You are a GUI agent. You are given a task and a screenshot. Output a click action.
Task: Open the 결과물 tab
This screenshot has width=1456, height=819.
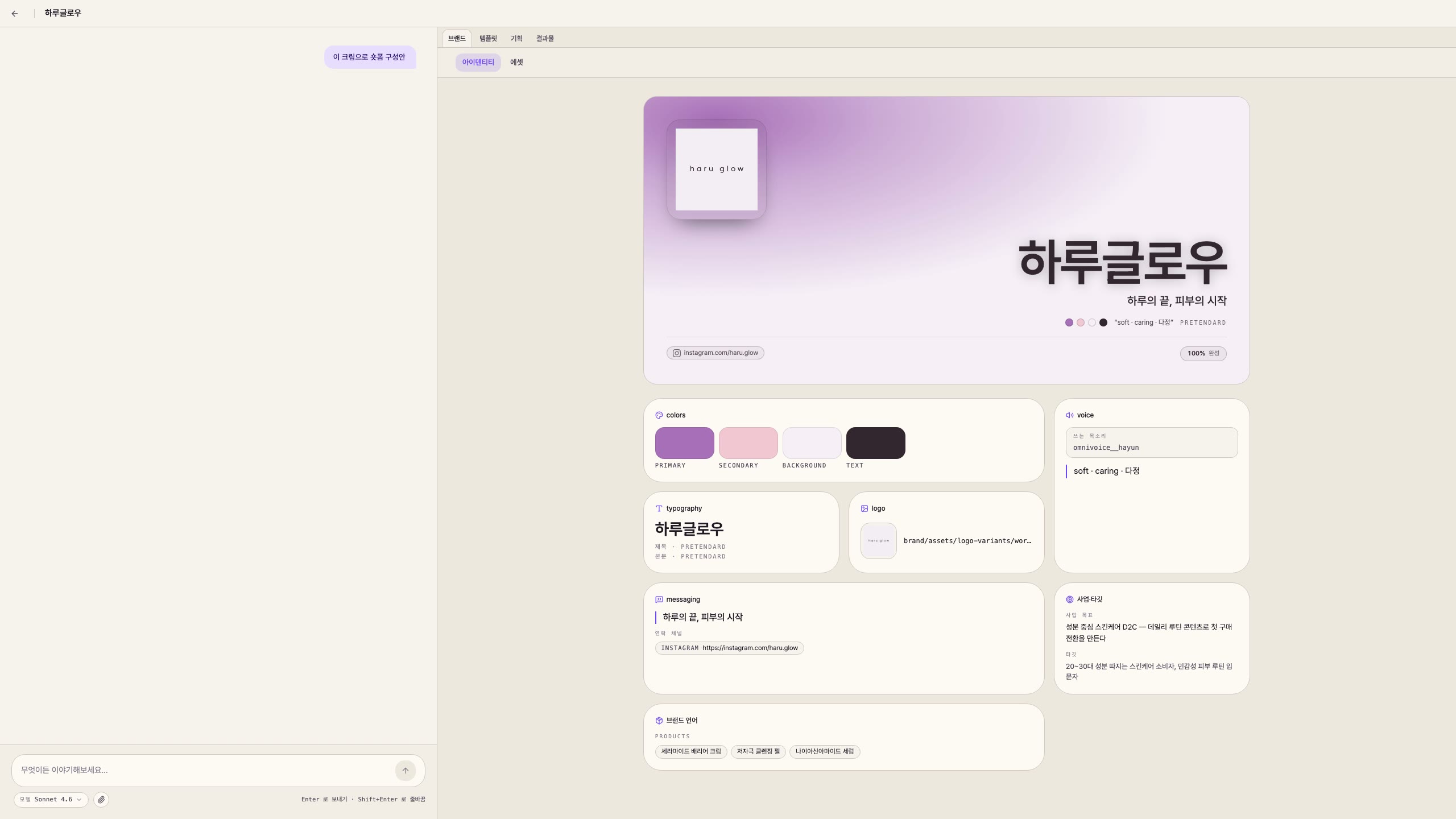545,39
